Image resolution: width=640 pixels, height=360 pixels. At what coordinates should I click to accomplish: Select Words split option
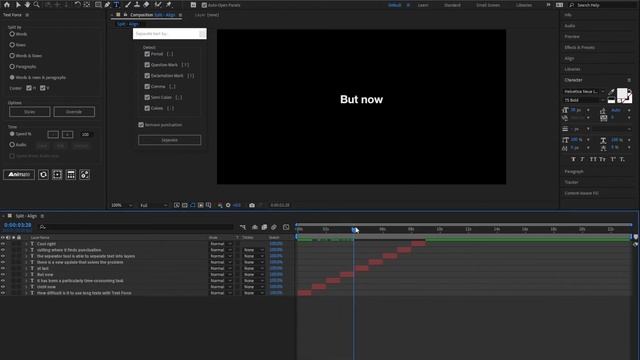(12, 34)
